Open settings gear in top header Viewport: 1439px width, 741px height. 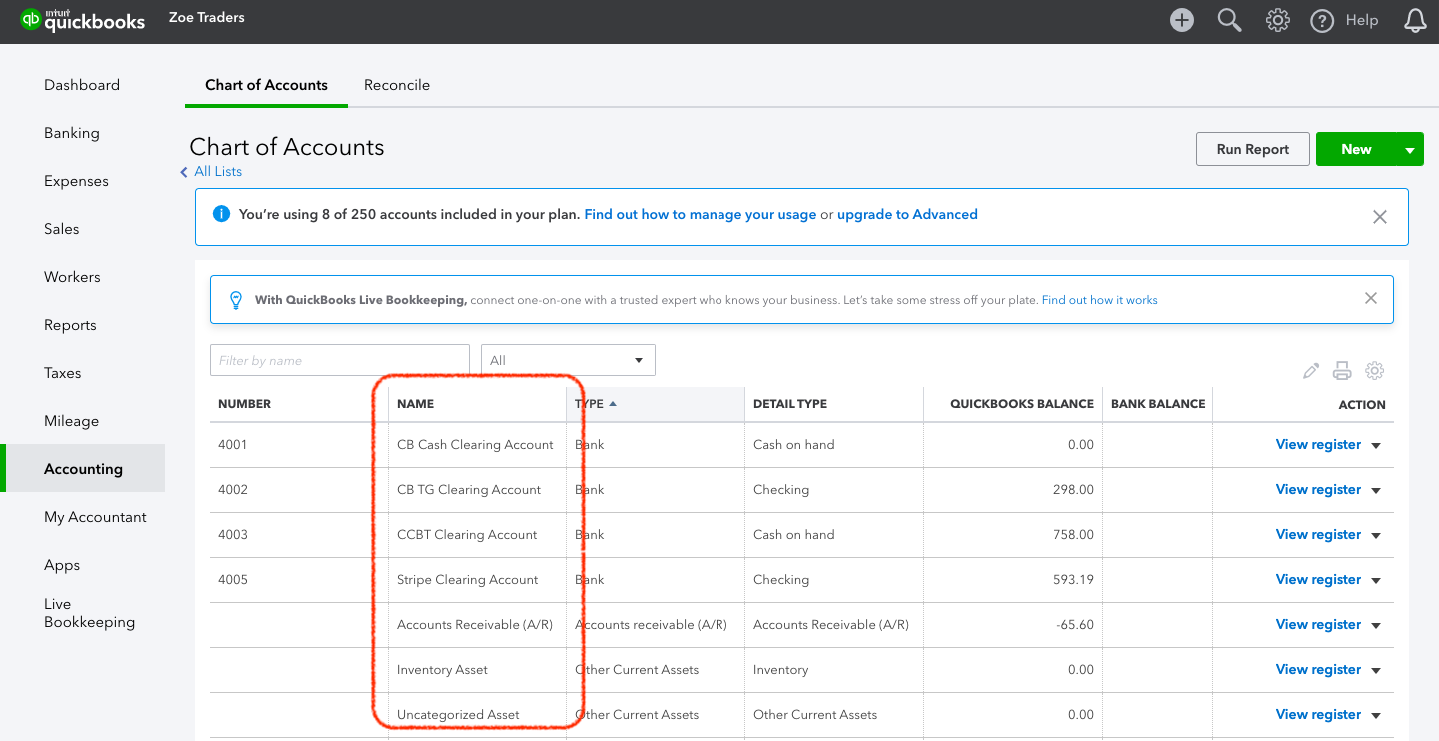(1277, 20)
